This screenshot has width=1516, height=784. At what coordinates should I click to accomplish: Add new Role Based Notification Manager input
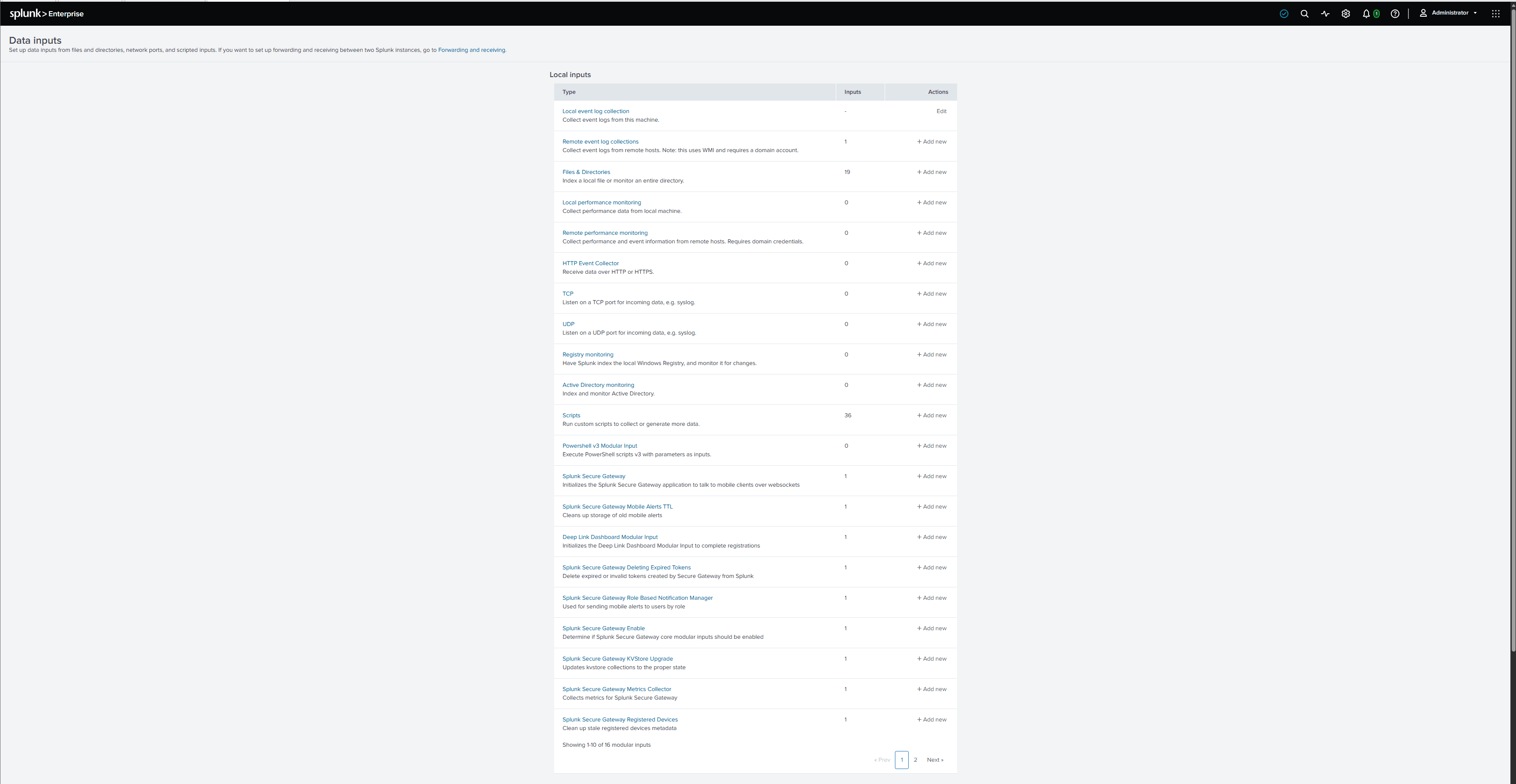[x=932, y=598]
